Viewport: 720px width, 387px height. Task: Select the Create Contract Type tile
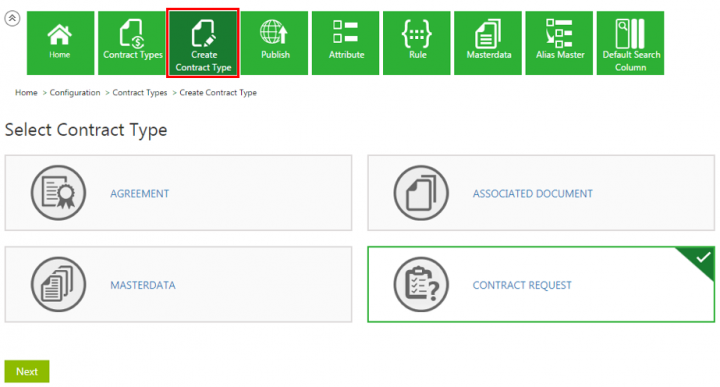pos(203,43)
